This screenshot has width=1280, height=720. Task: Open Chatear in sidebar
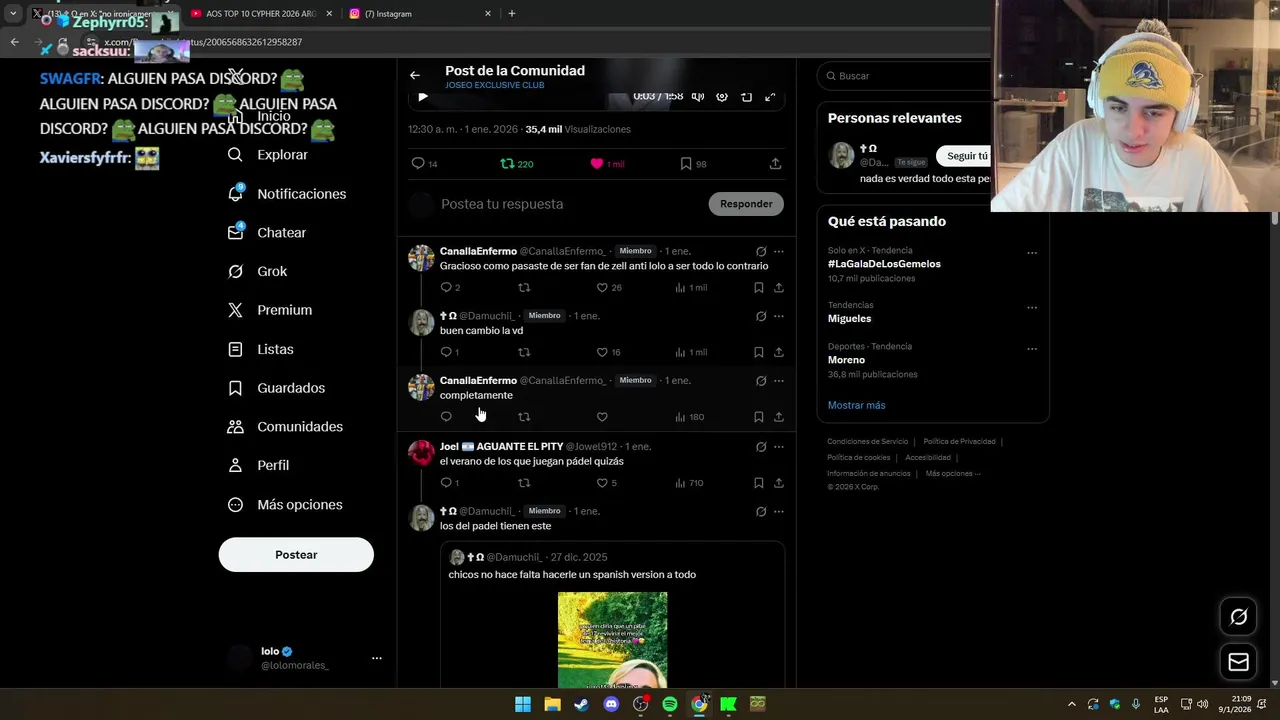point(267,233)
